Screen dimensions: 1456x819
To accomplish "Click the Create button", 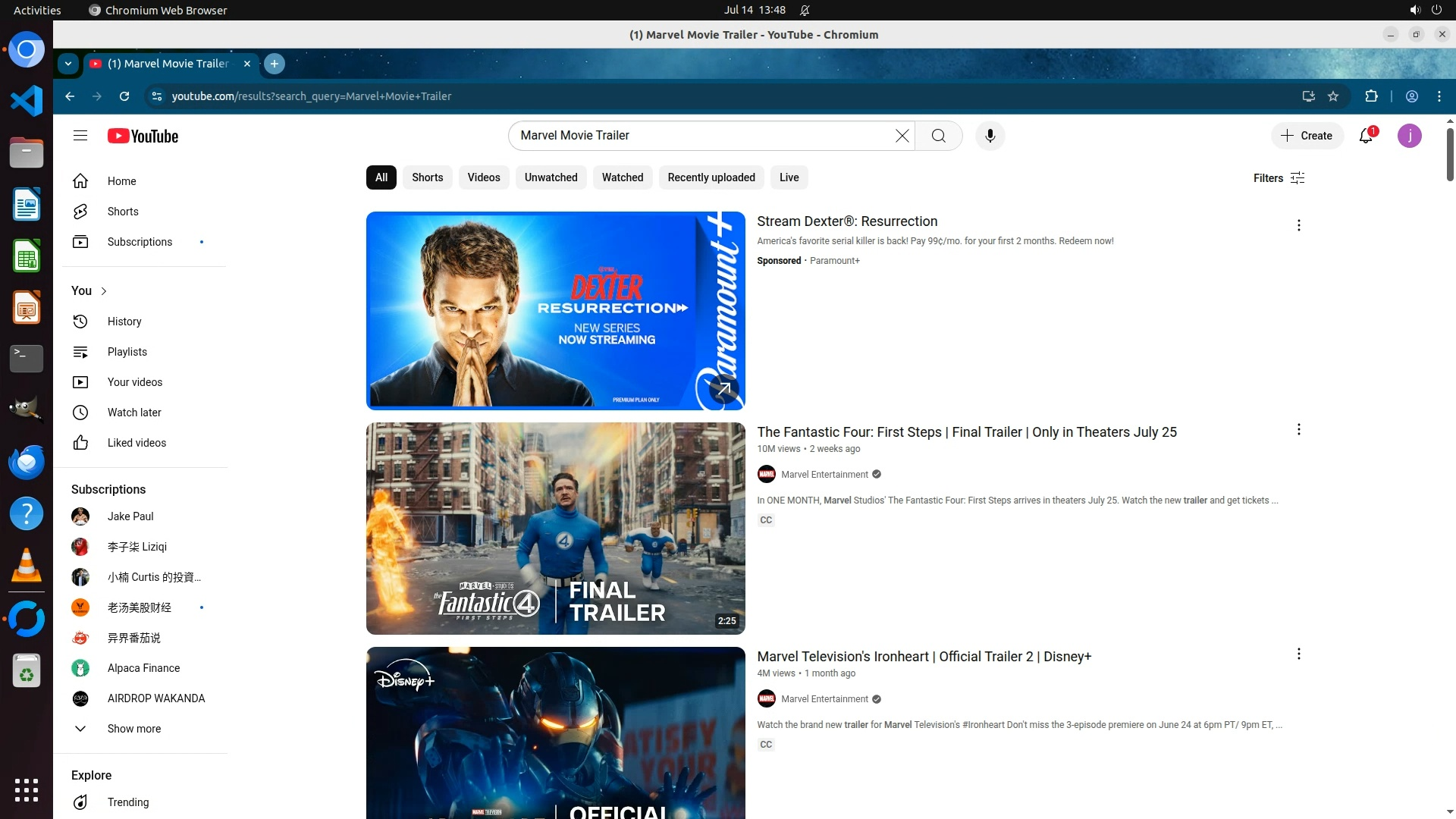I will click(1307, 136).
